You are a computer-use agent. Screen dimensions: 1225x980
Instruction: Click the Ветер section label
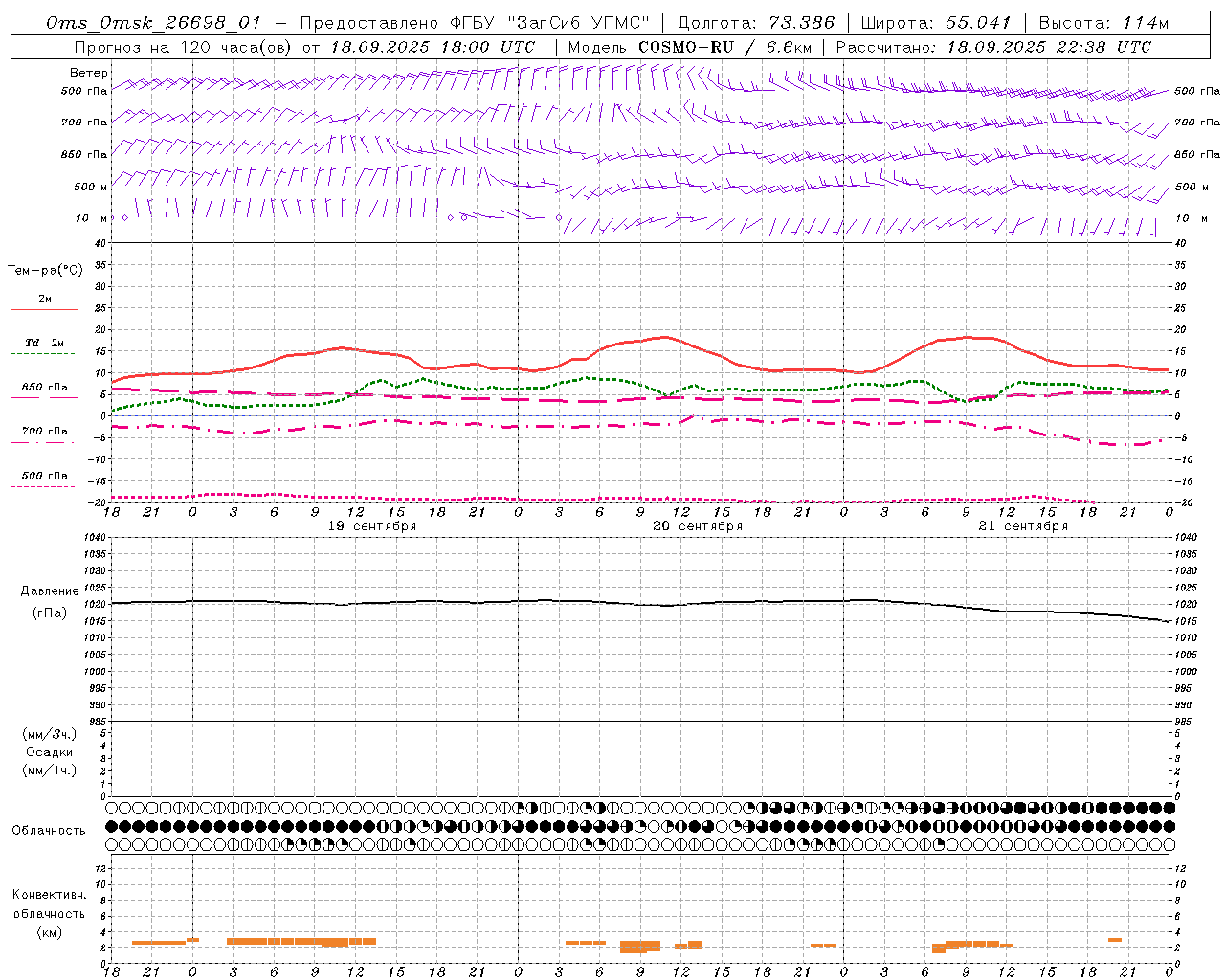89,73
